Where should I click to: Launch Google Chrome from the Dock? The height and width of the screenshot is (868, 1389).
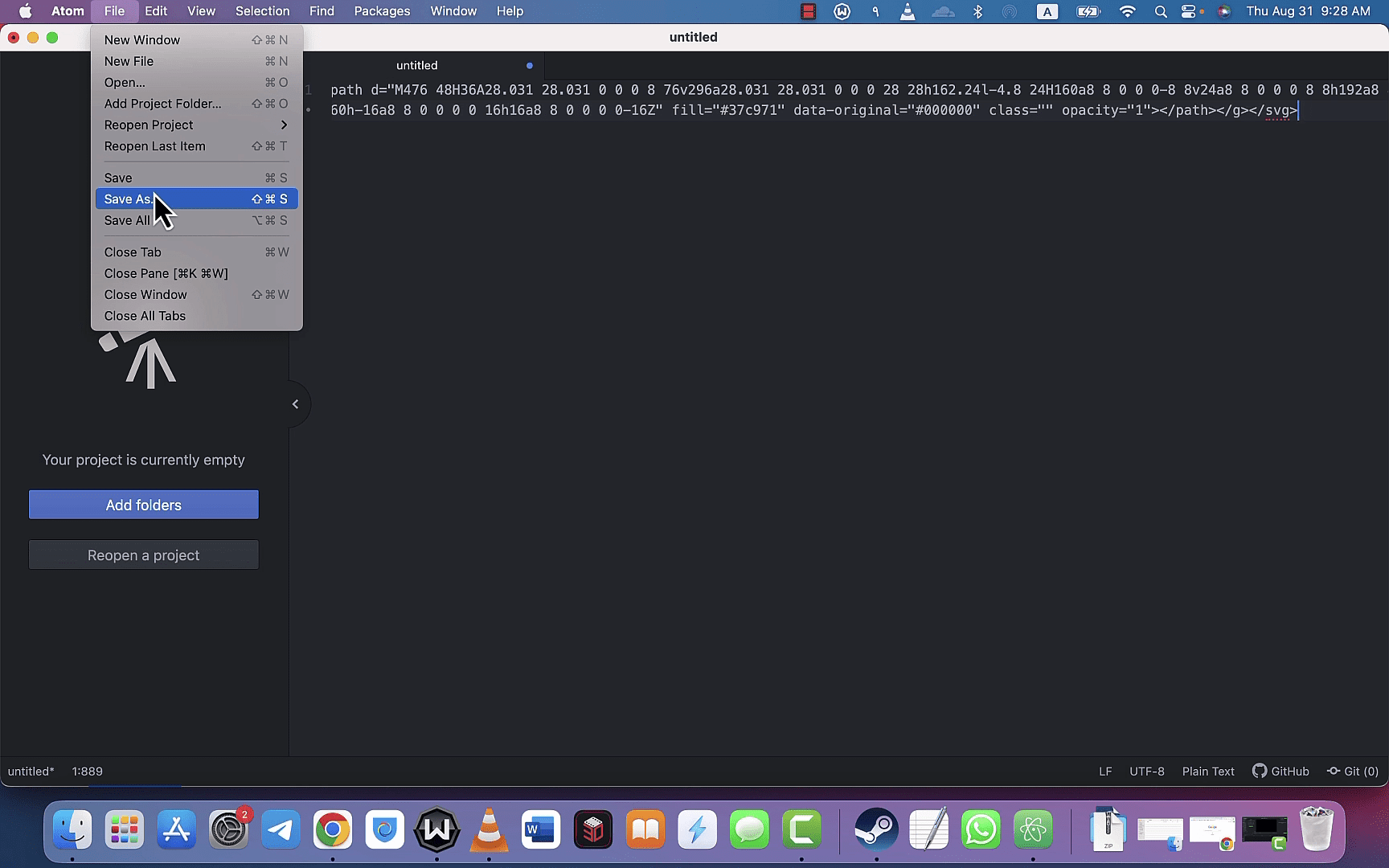(333, 829)
